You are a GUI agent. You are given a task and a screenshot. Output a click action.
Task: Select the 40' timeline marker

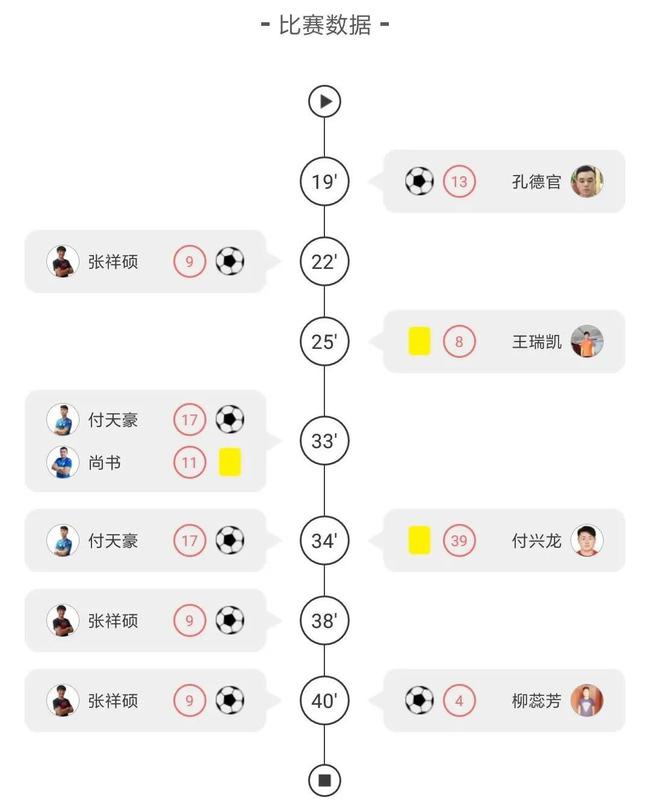(324, 701)
